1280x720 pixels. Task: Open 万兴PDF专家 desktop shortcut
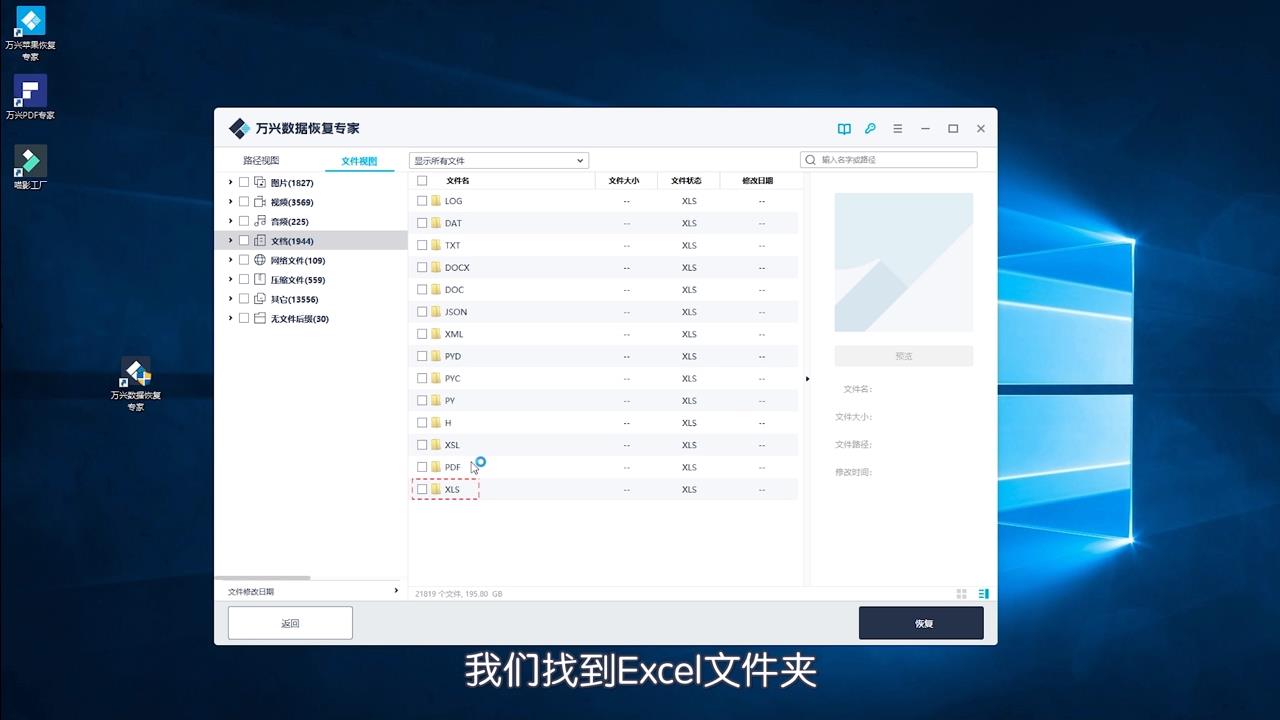coord(30,97)
